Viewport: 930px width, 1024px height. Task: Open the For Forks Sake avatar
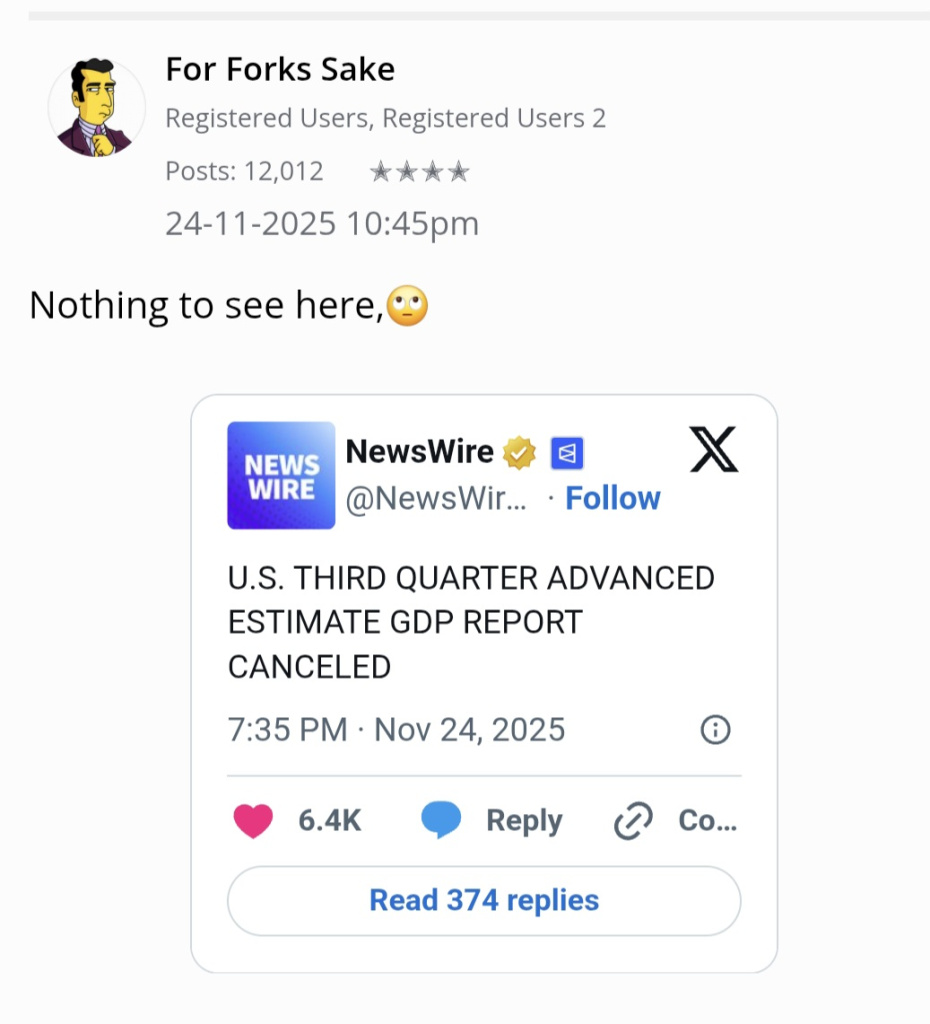[96, 108]
